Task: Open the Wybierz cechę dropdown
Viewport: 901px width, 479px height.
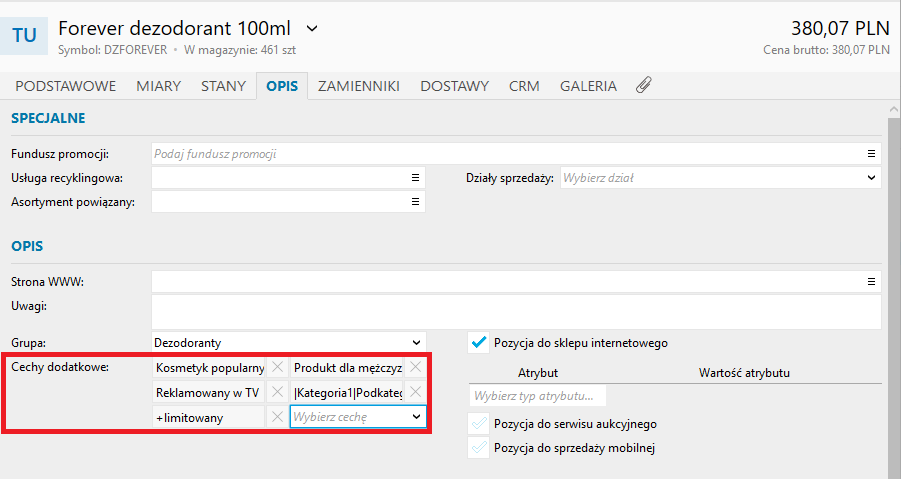Action: (x=358, y=417)
